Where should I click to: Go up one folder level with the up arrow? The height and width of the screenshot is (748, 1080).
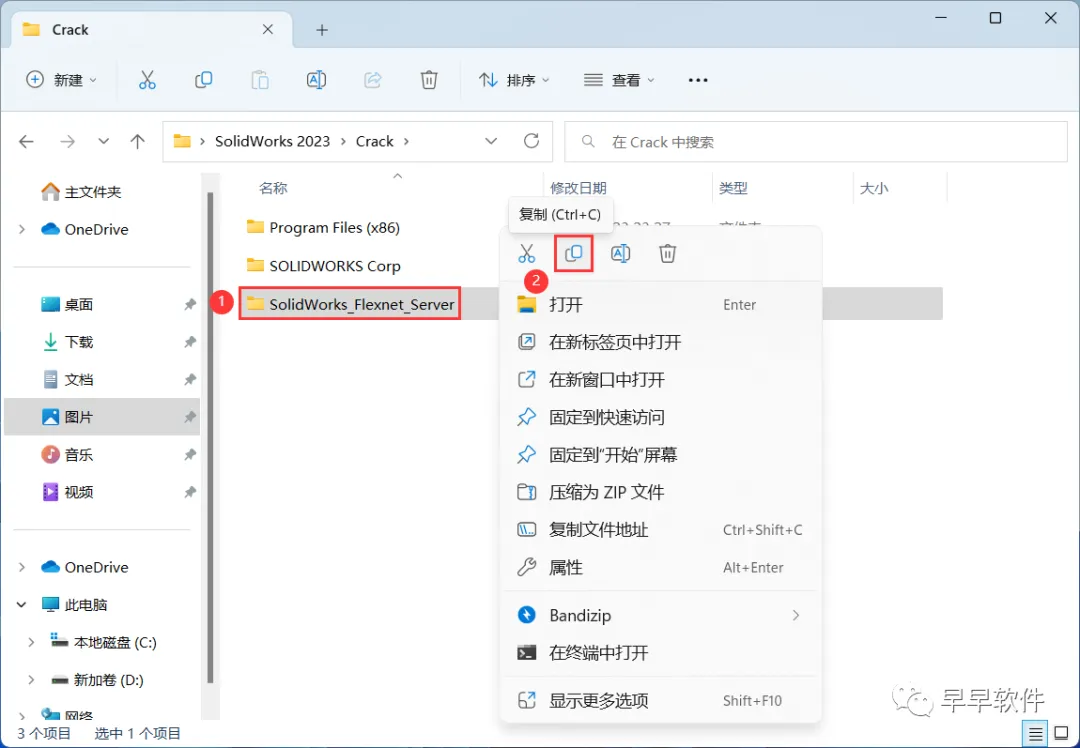138,141
